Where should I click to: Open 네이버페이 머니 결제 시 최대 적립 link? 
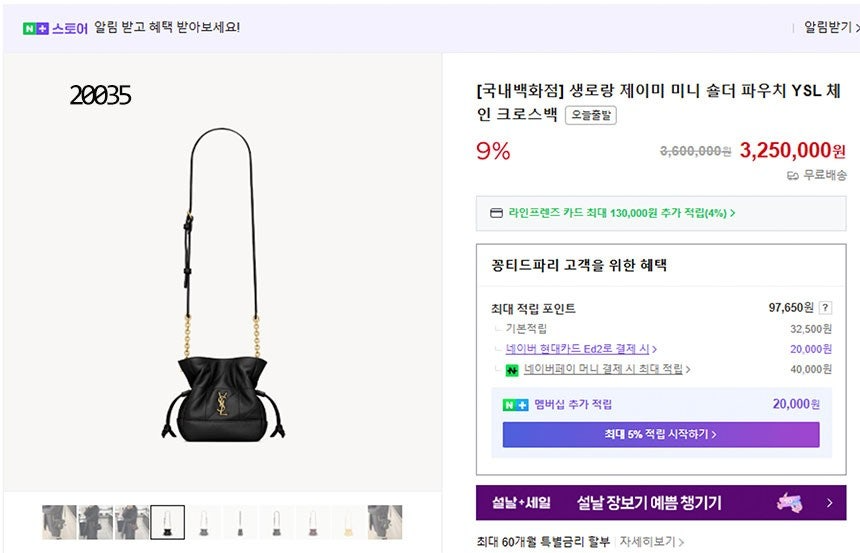(607, 369)
